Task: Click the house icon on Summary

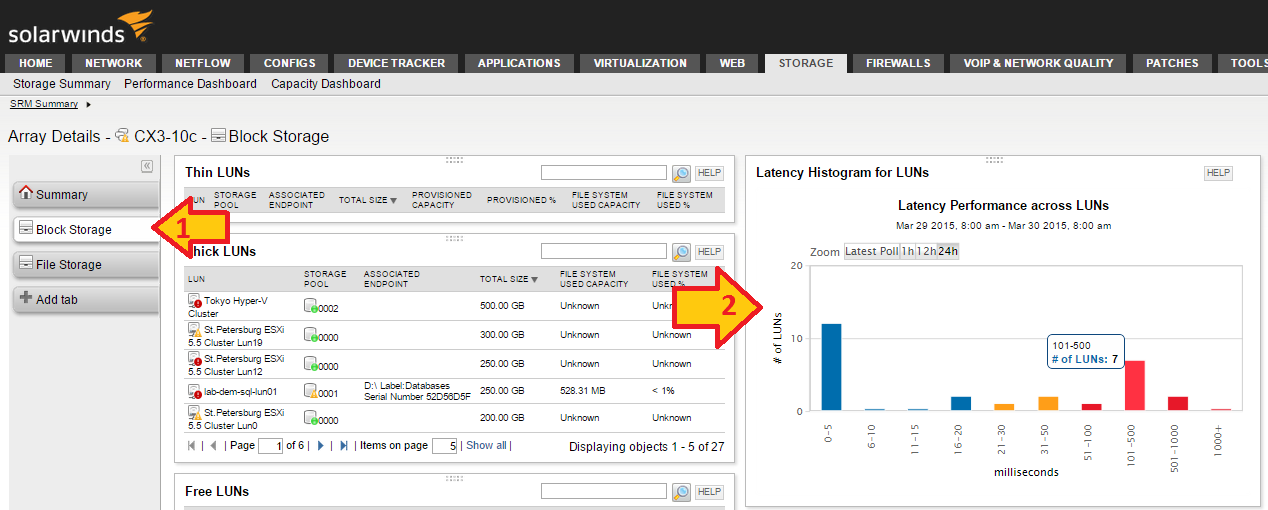Action: point(26,193)
